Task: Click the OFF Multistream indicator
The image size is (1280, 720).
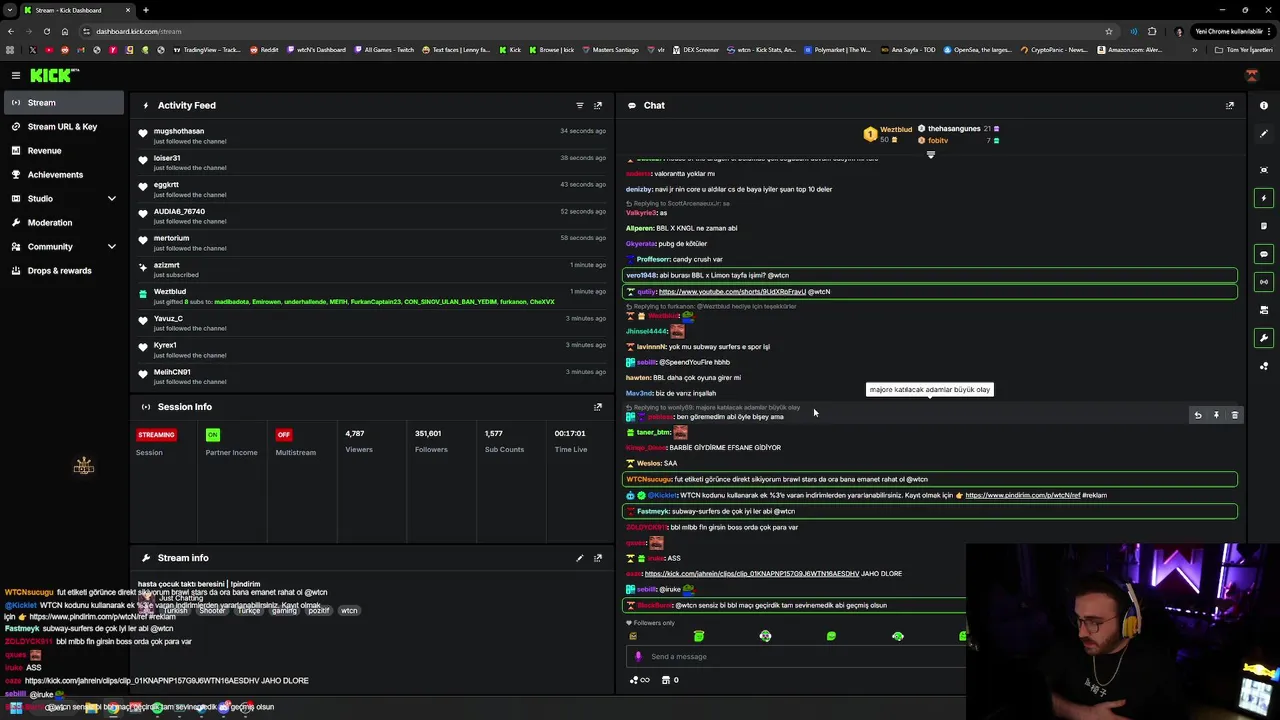Action: pyautogui.click(x=284, y=435)
